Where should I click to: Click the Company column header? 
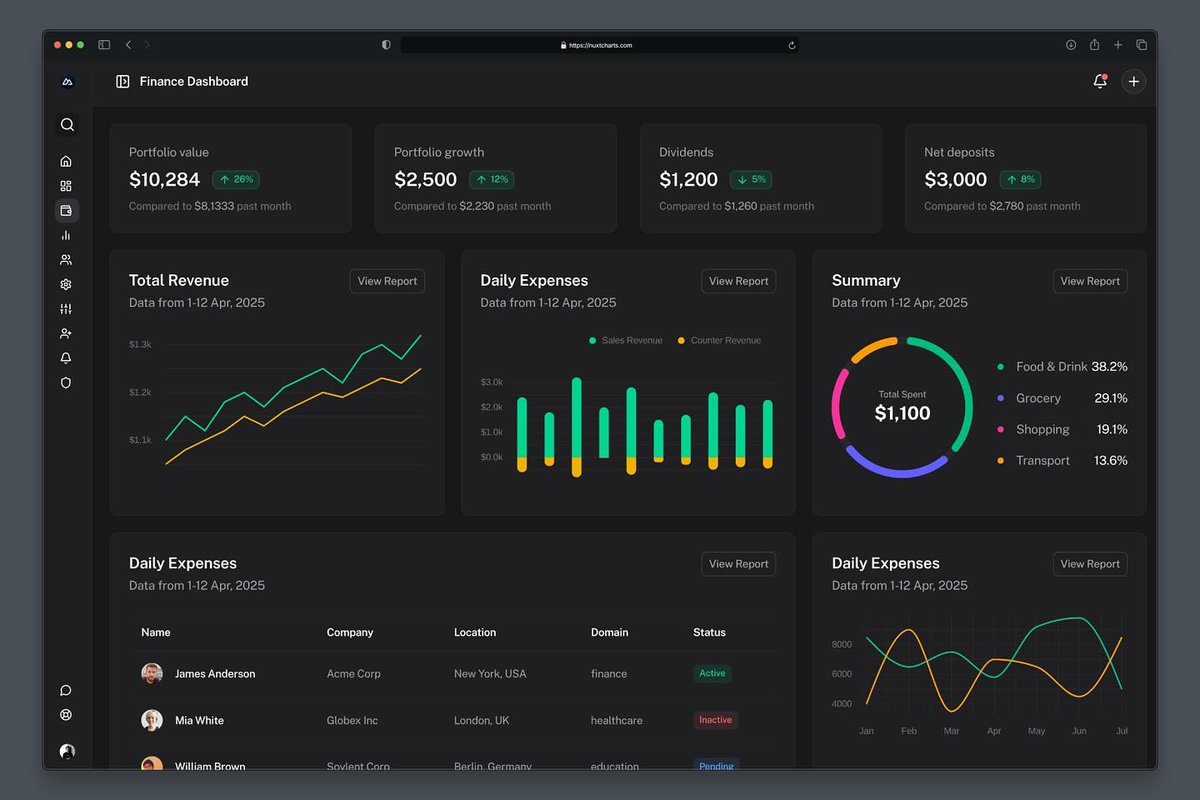click(x=350, y=632)
